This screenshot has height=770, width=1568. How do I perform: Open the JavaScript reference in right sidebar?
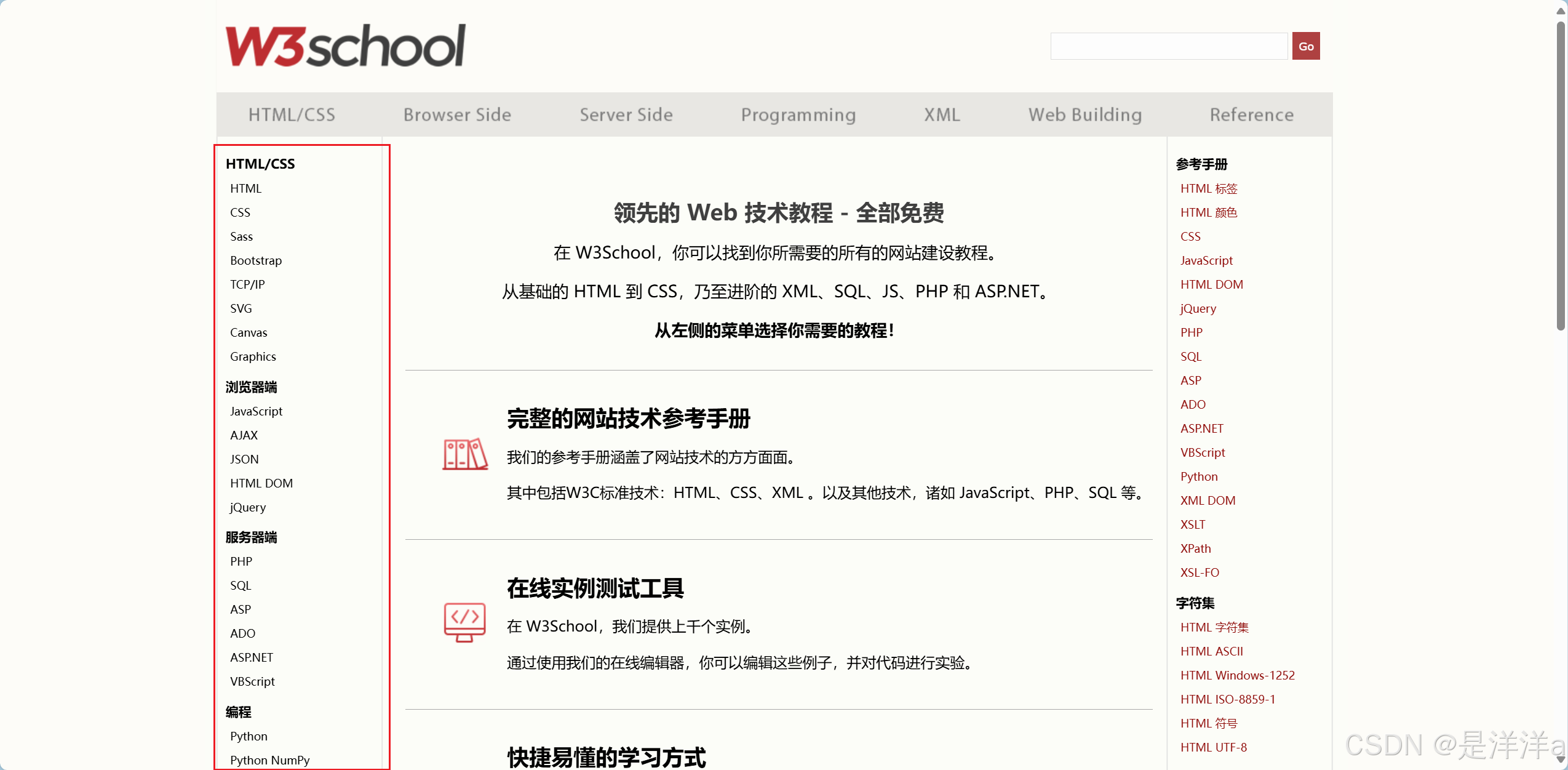(1206, 260)
